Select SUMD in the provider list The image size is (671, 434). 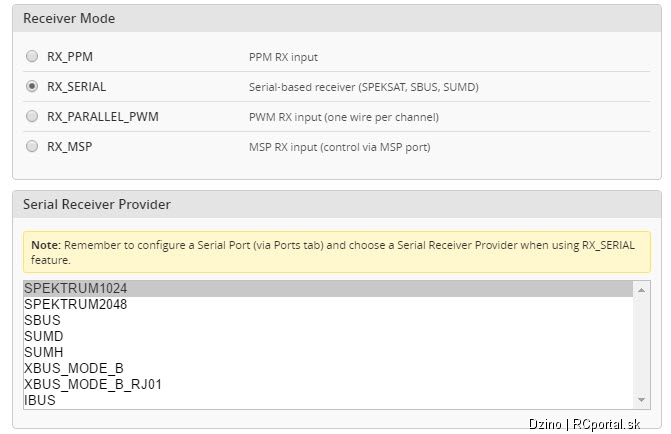point(328,336)
